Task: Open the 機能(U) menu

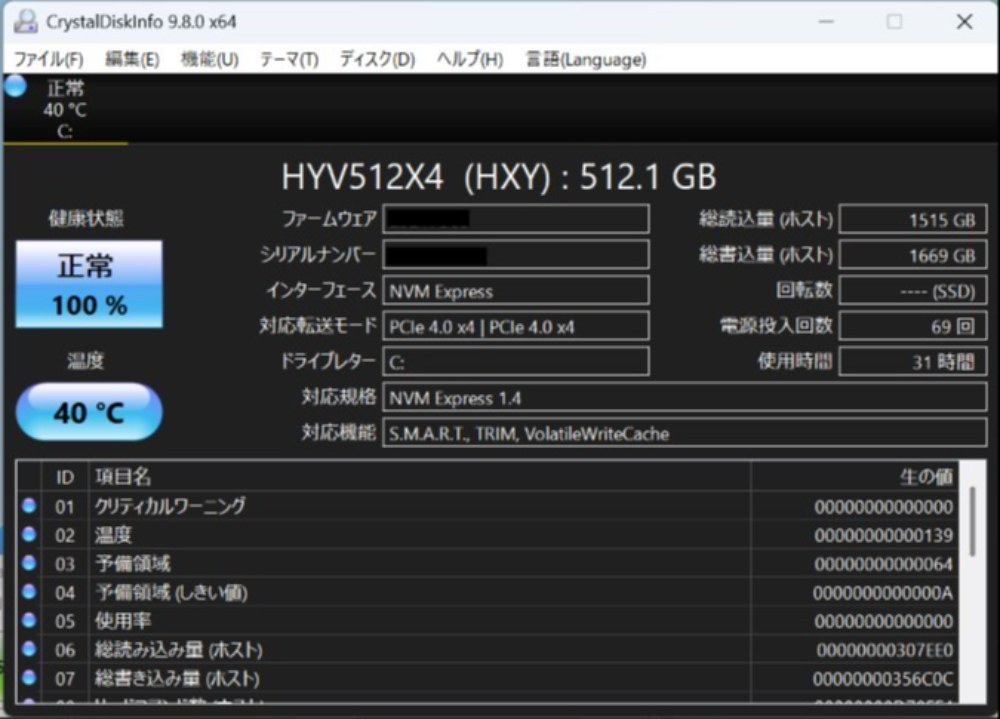Action: [209, 59]
